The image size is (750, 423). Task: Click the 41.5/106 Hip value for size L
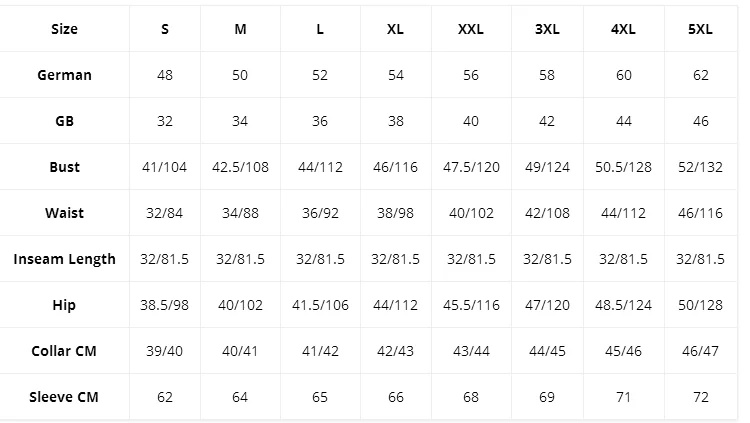[320, 305]
